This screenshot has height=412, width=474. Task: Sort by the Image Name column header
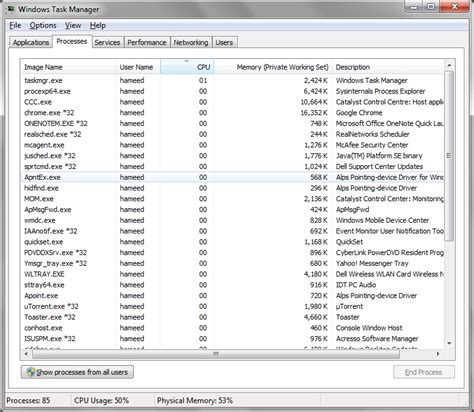[x=68, y=67]
